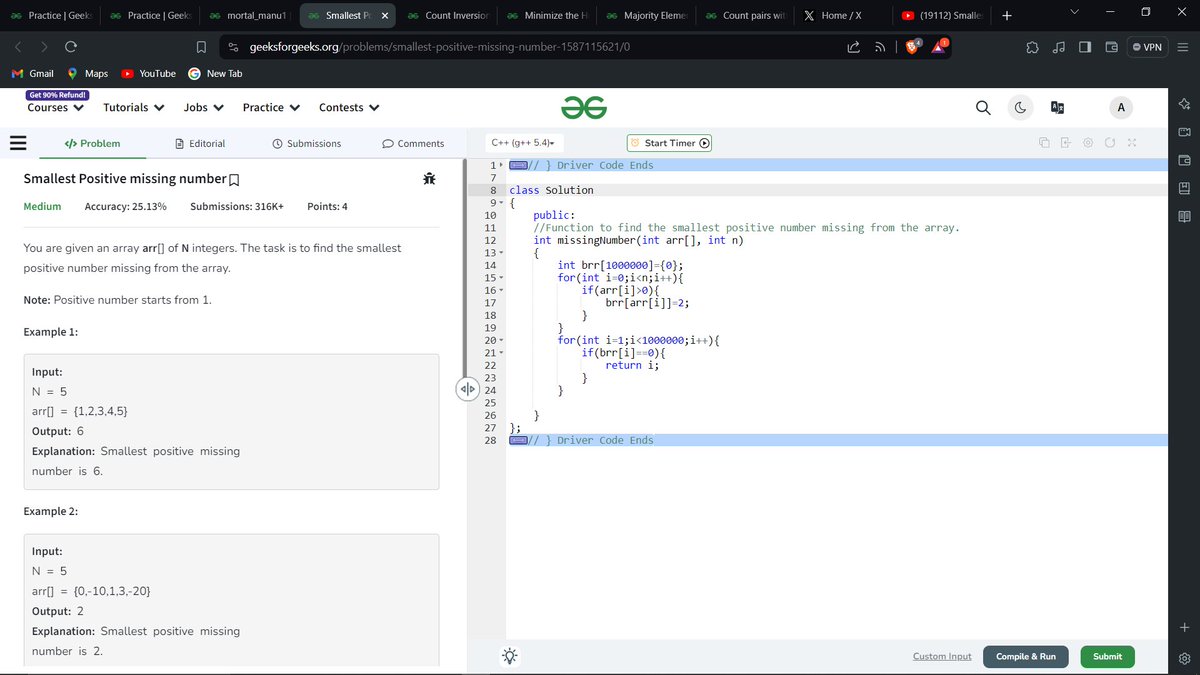Screen dimensions: 1200x675
Task: Switch to the Home / X browser tab
Action: coord(844,15)
